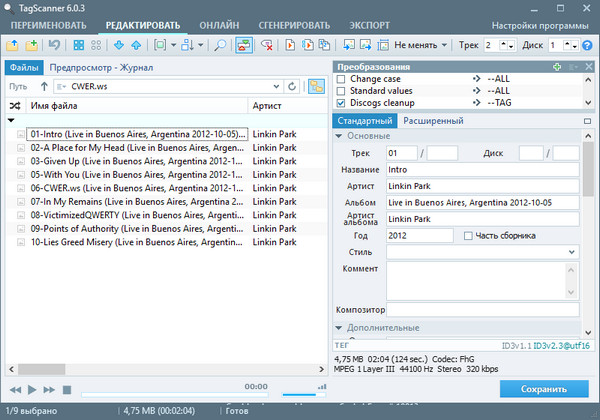Stop audio playback

[67, 389]
